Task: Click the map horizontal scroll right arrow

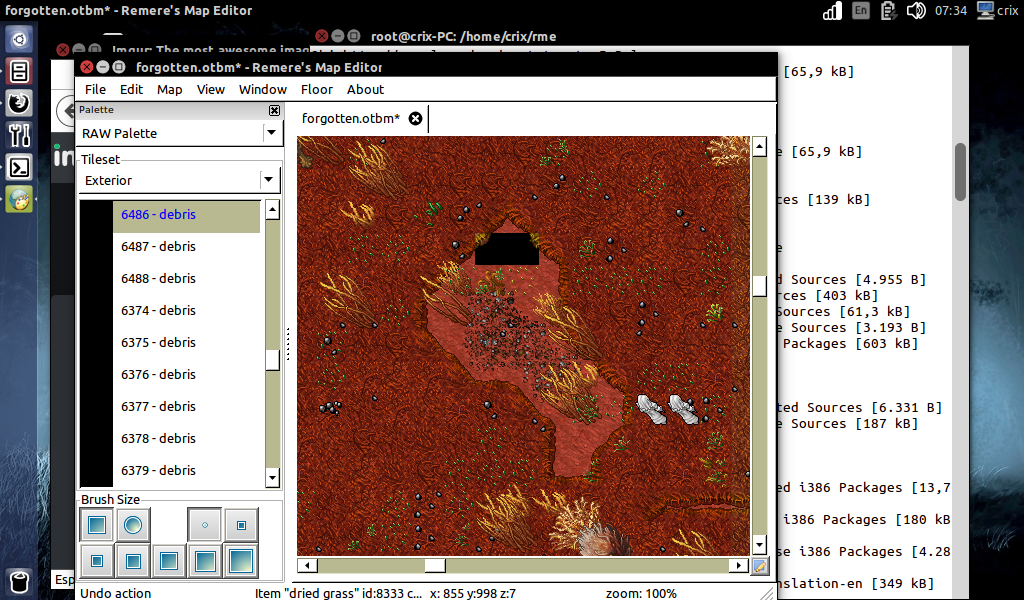Action: point(739,565)
